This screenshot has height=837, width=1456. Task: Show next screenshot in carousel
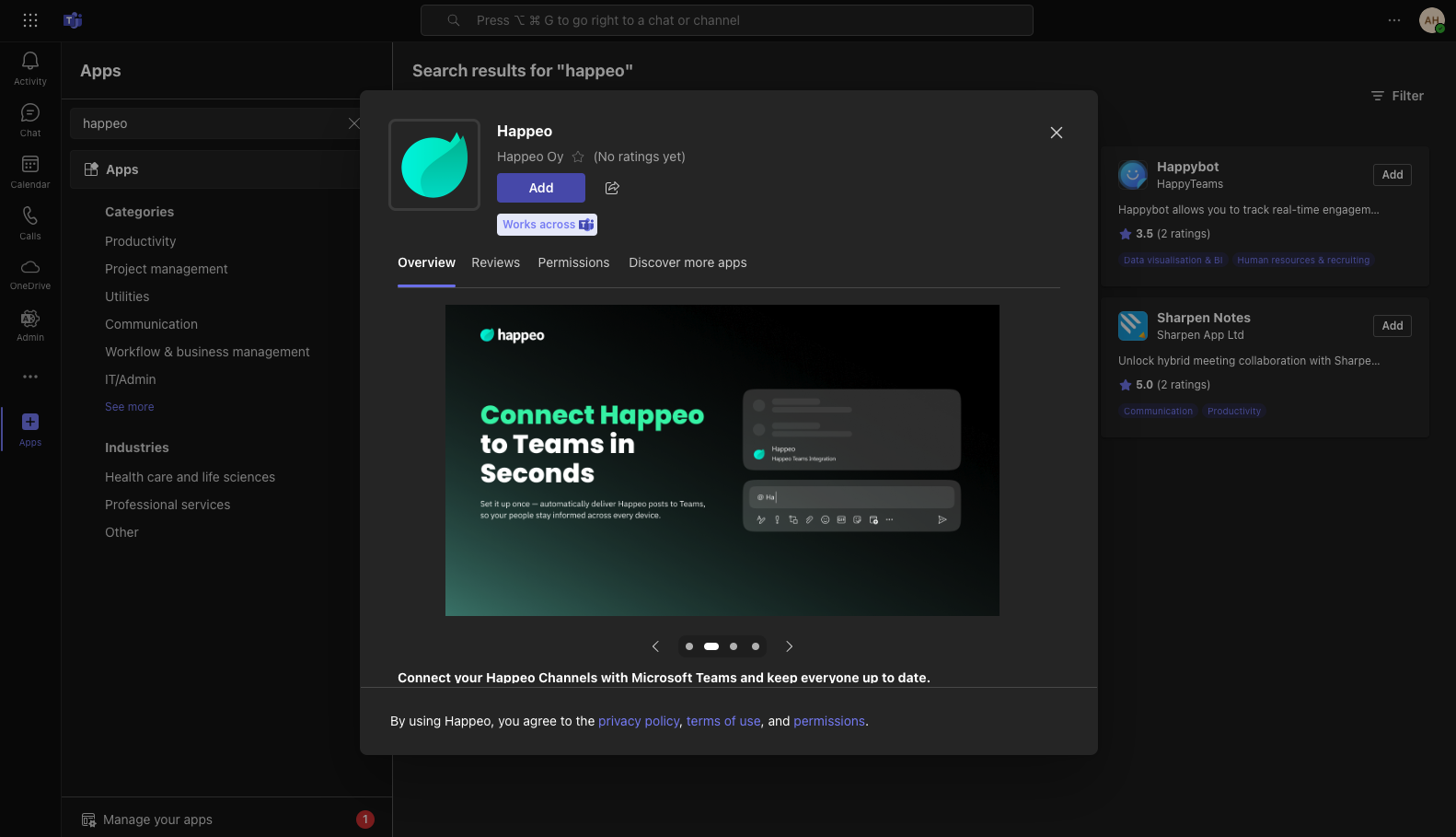point(789,646)
